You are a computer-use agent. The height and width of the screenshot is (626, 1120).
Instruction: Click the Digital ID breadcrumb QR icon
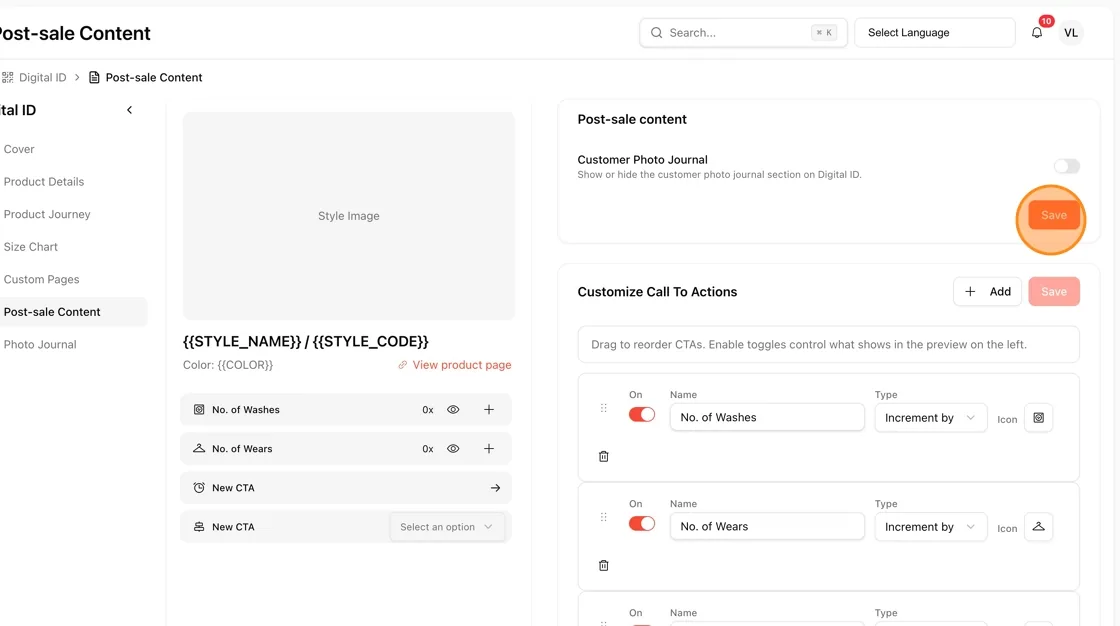coord(7,77)
